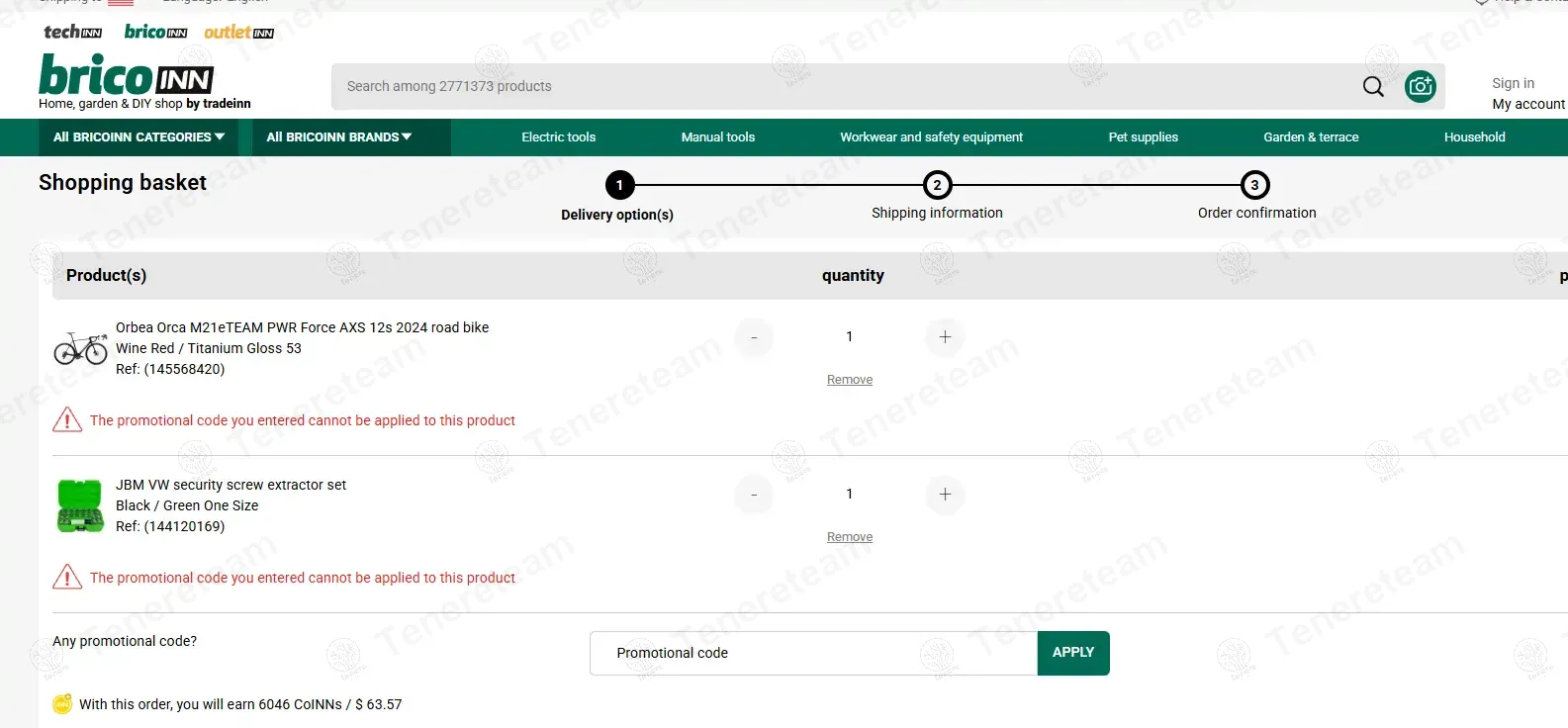
Task: Open the outletINN store logo
Action: tap(238, 32)
